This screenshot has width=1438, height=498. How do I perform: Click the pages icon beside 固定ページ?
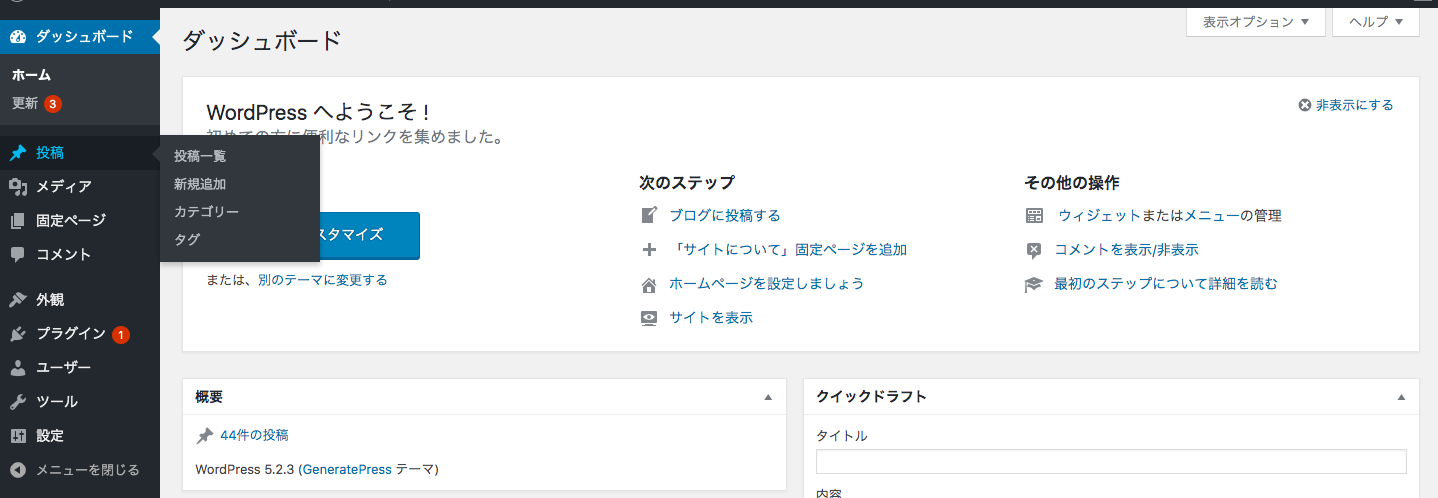tap(18, 221)
